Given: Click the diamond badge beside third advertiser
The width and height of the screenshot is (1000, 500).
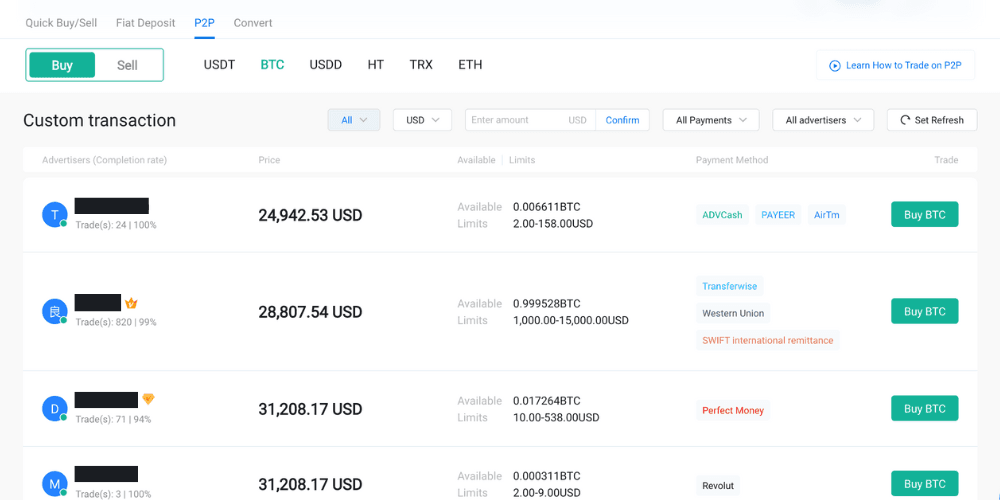Looking at the screenshot, I should click(x=148, y=399).
